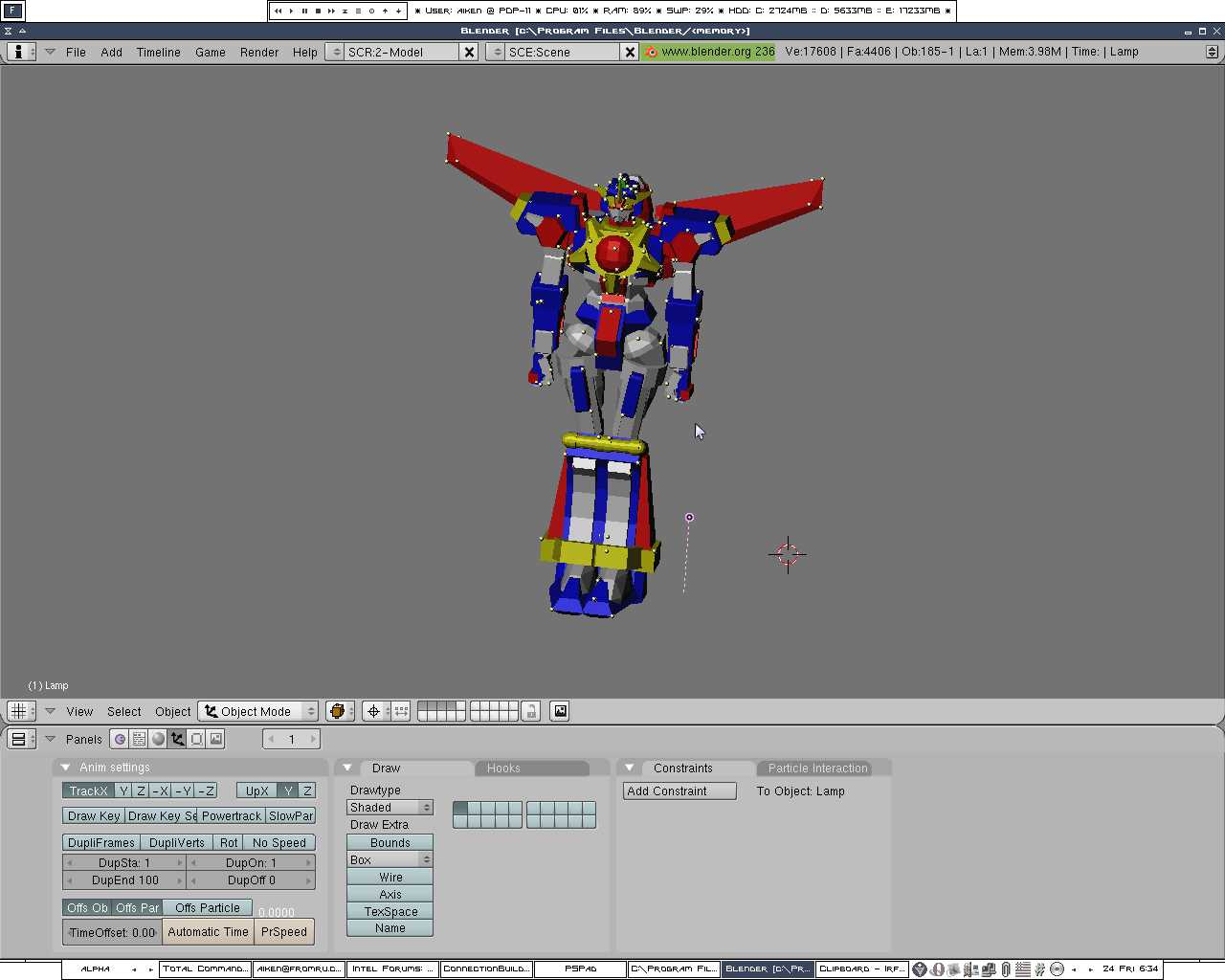Image resolution: width=1225 pixels, height=980 pixels.
Task: Switch to the Hooks tab
Action: (x=503, y=768)
